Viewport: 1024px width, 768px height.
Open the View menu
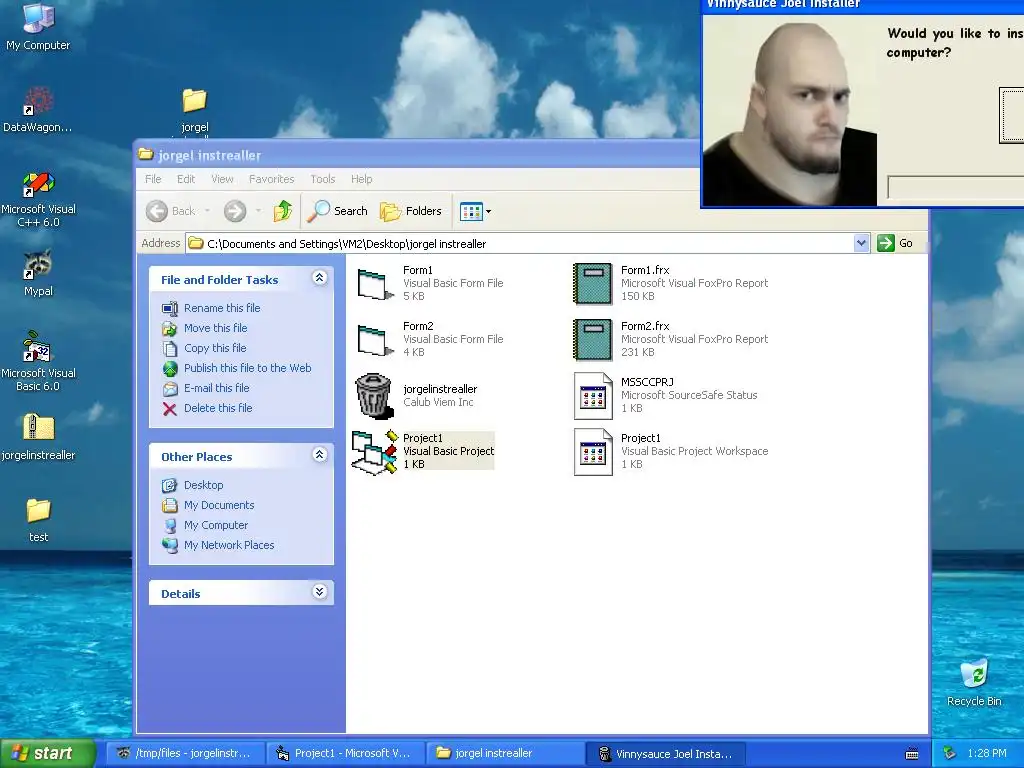click(x=222, y=179)
